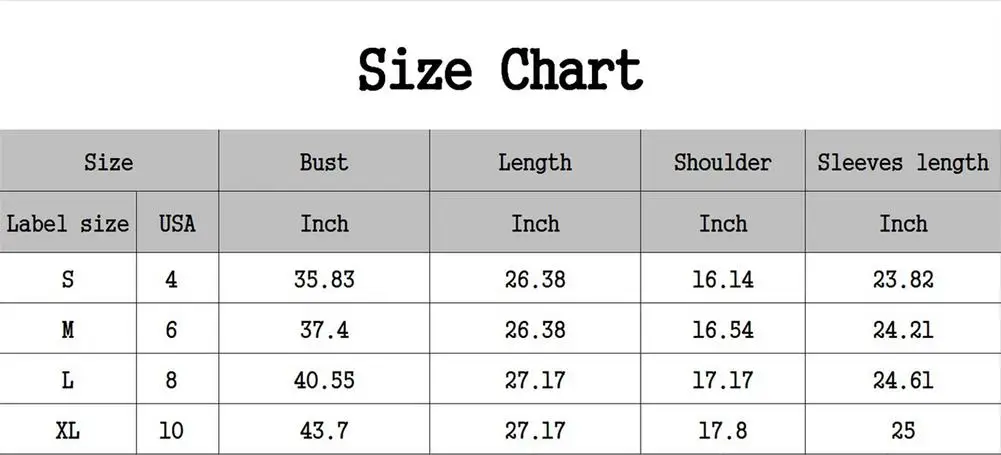Select the Sleeves length column header
This screenshot has width=1001, height=455.
click(x=903, y=162)
